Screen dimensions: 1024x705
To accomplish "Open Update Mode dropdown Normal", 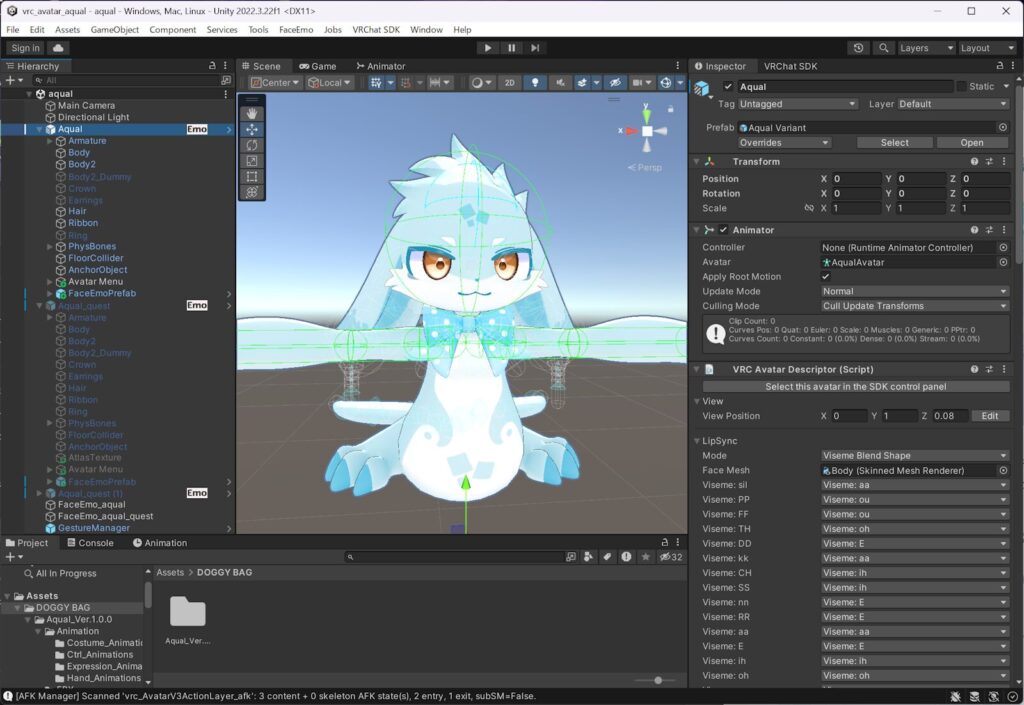I will tap(914, 291).
